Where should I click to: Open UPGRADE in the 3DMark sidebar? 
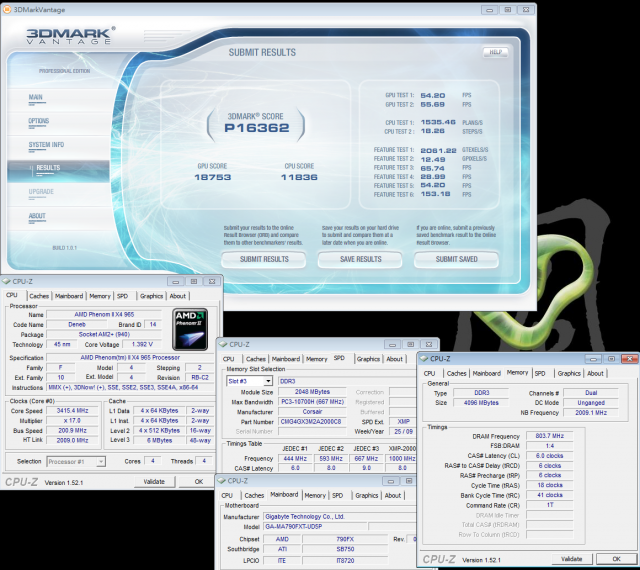tap(41, 191)
